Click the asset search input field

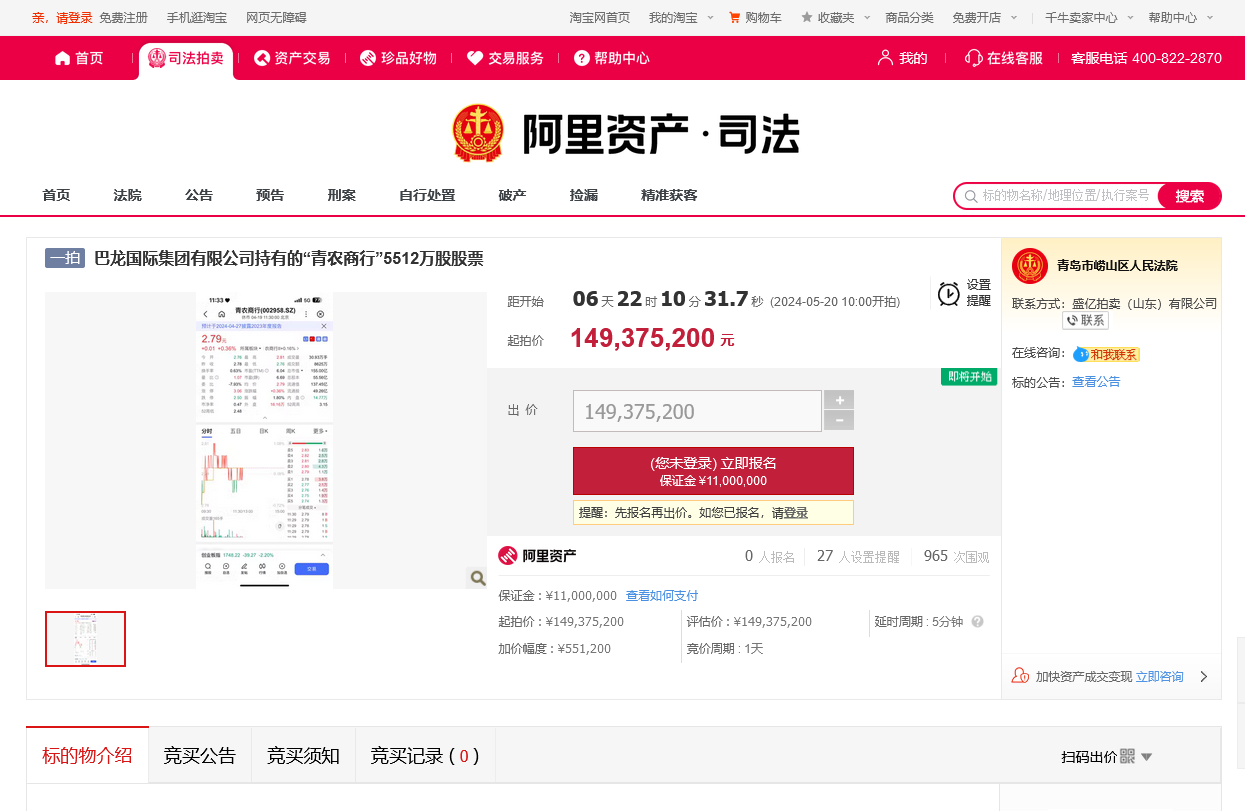pyautogui.click(x=1064, y=196)
